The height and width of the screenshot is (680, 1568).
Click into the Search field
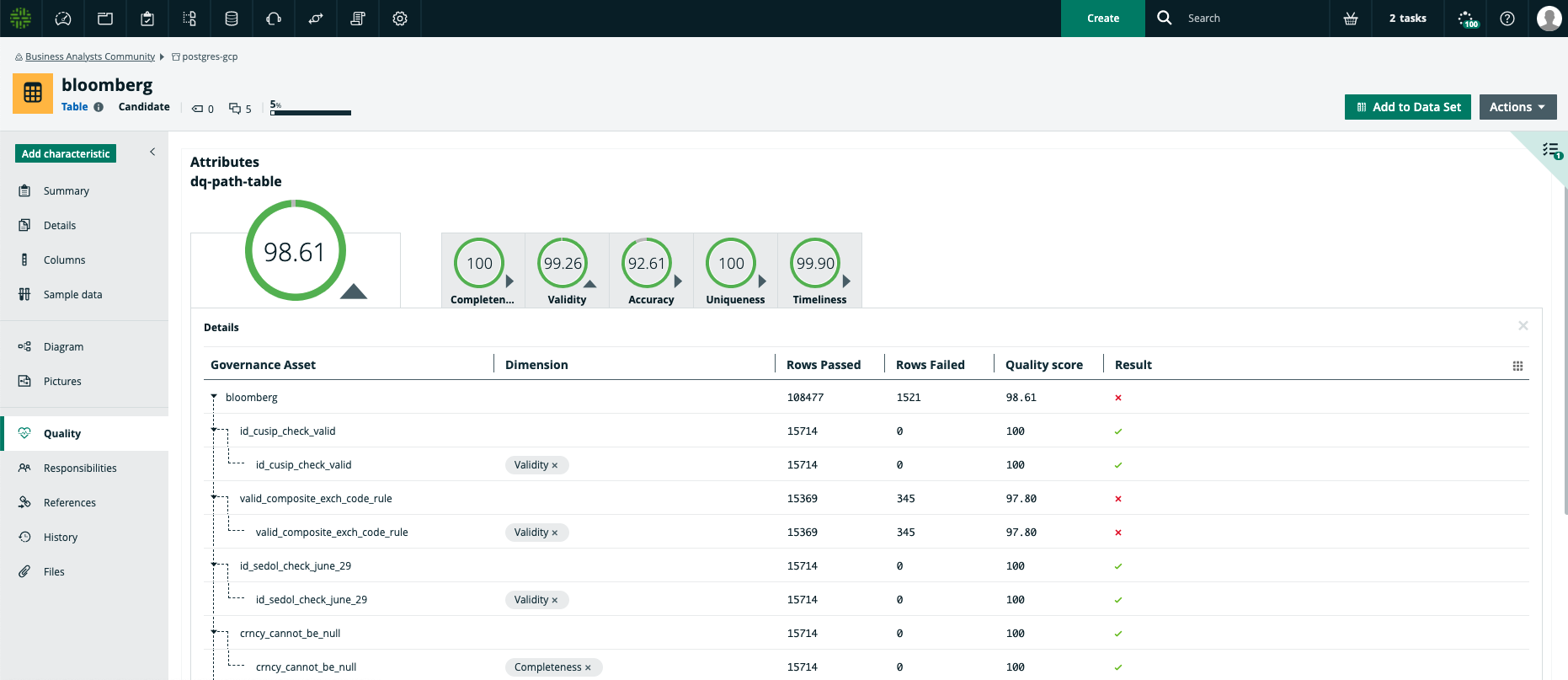1255,19
